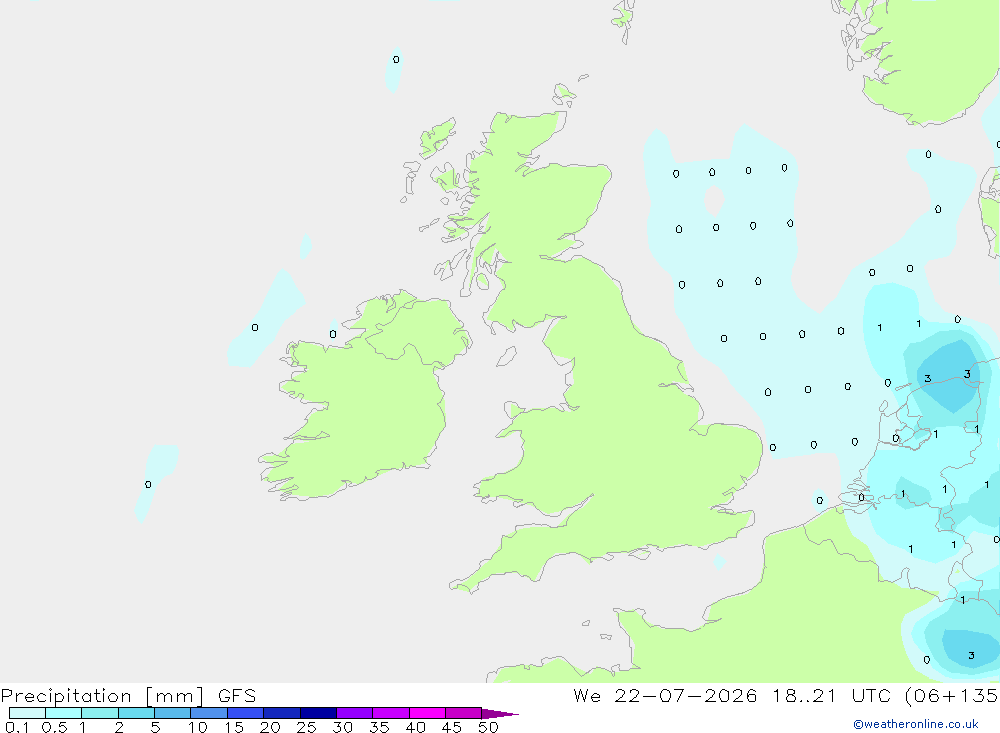The width and height of the screenshot is (1000, 733).
Task: Pick the 15–20 mm legend swatch
Action: pos(246,713)
